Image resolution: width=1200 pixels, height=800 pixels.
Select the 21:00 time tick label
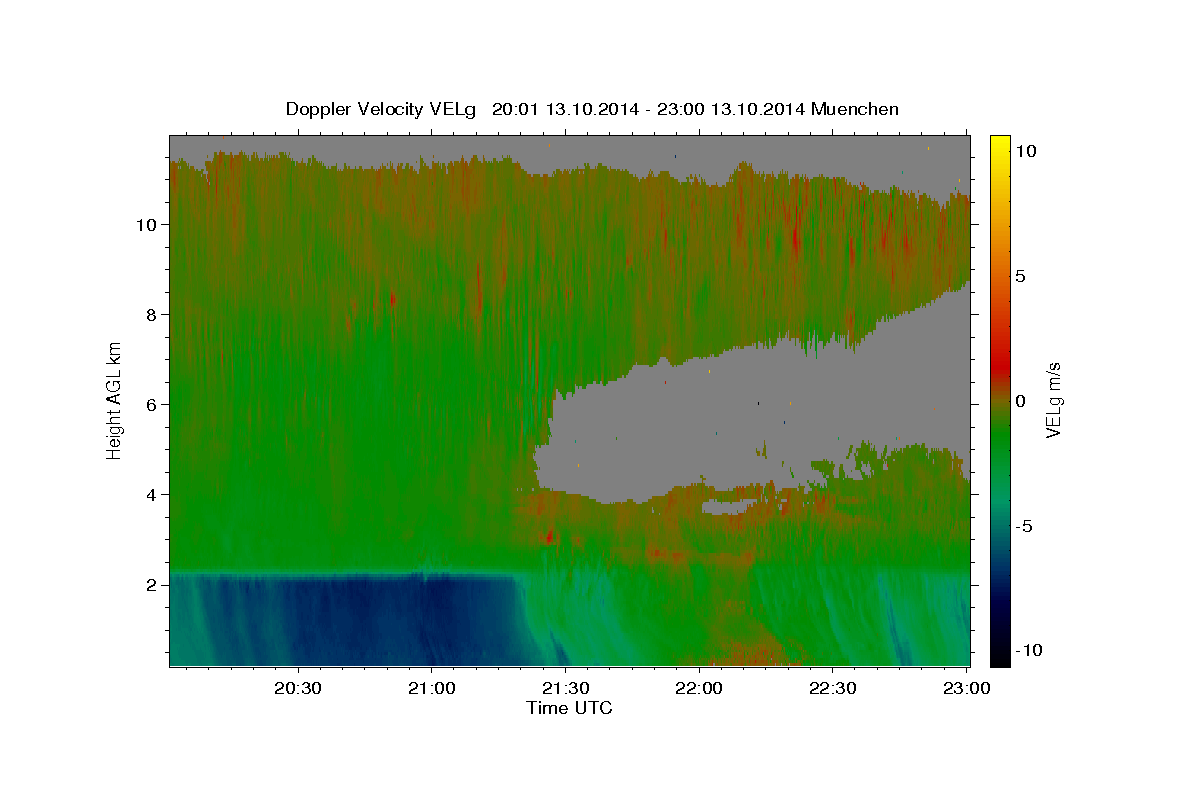(432, 688)
